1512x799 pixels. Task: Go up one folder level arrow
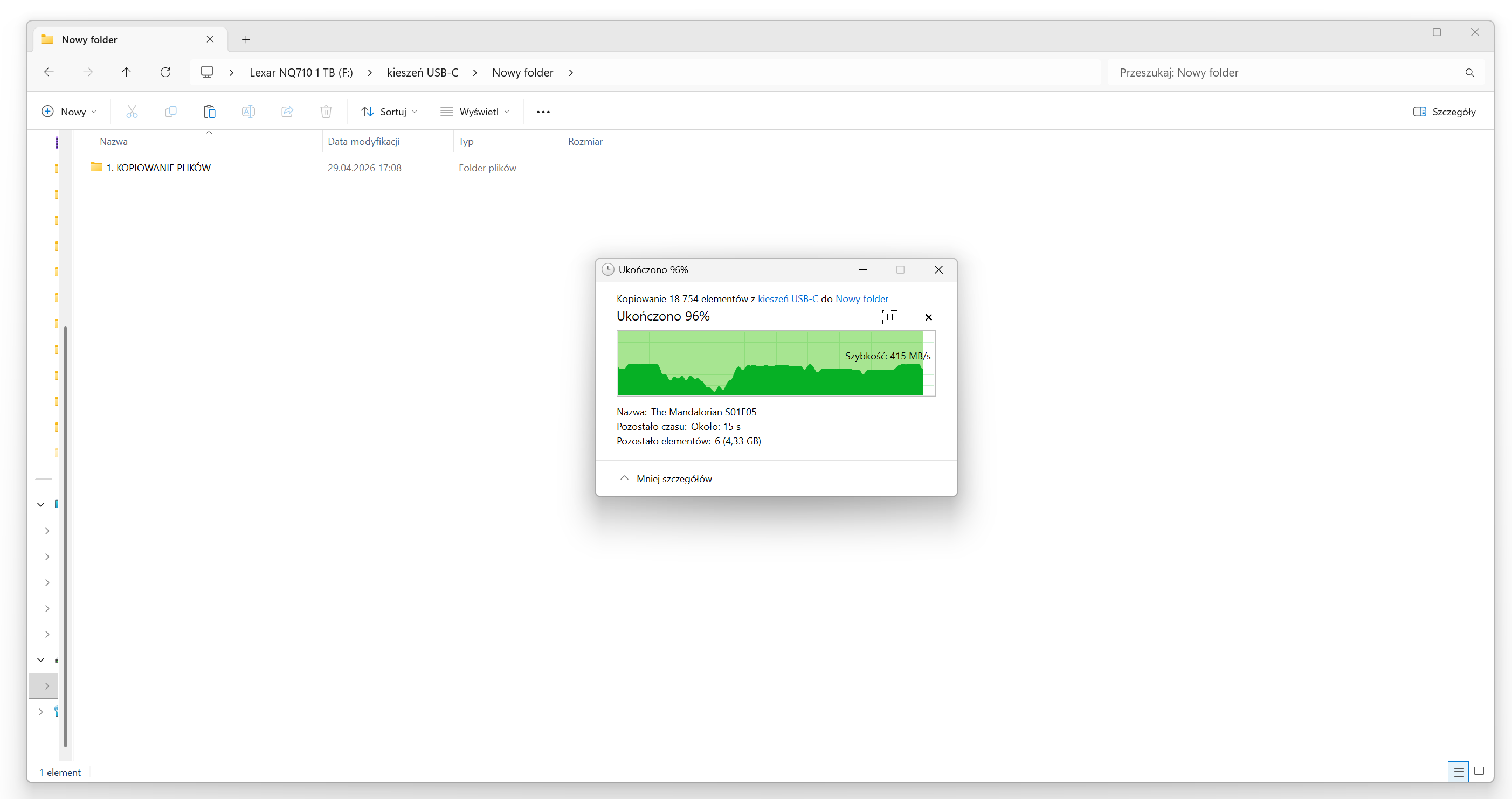click(126, 72)
